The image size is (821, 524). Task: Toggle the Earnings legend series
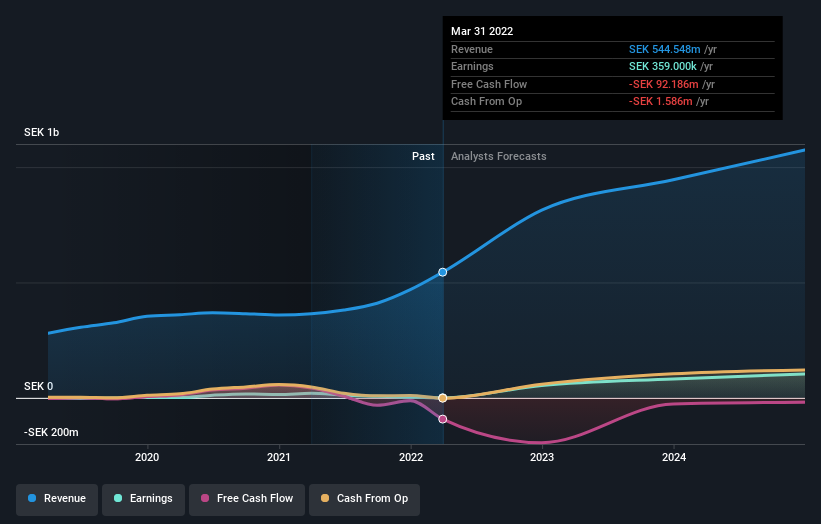click(143, 499)
